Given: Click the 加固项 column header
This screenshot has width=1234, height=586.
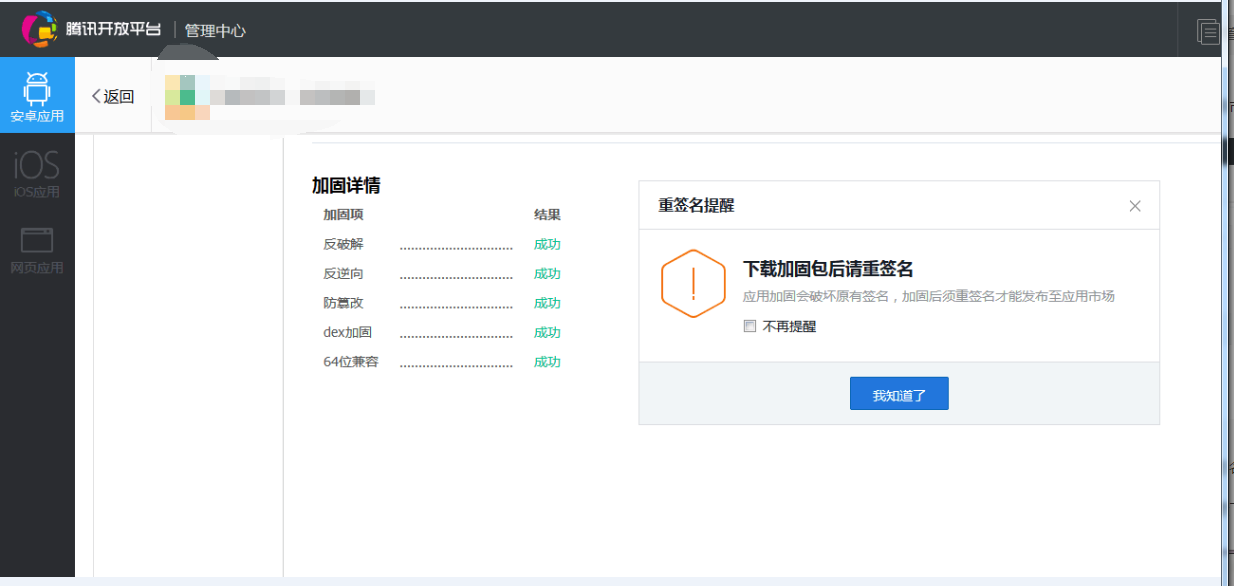Looking at the screenshot, I should [343, 215].
